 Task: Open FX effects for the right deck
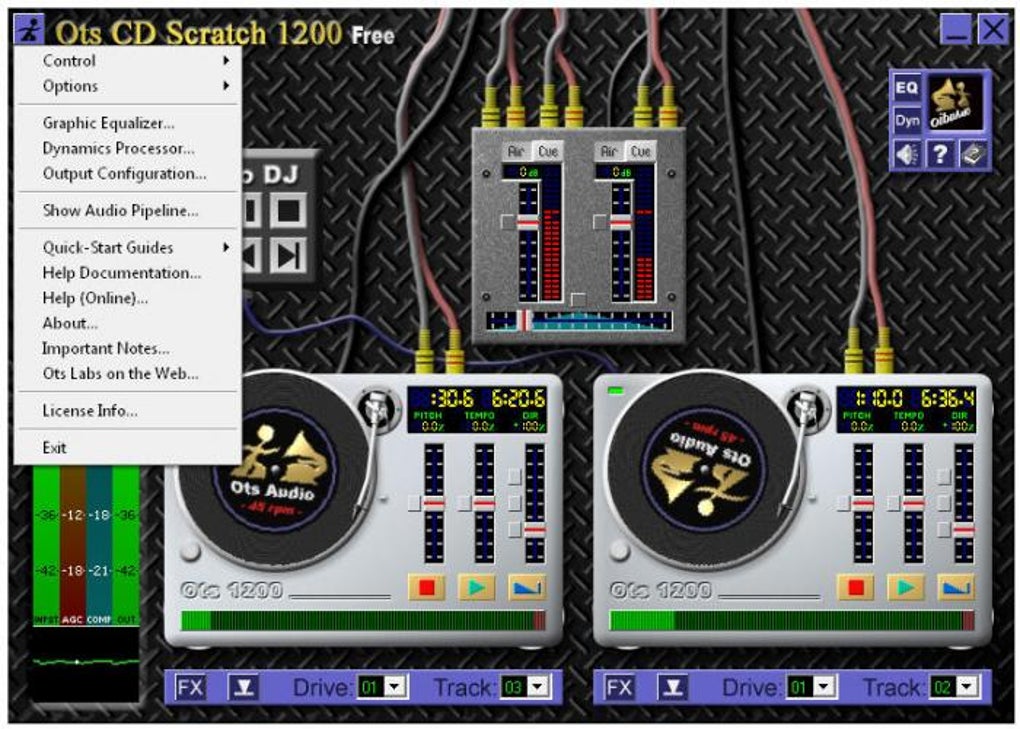click(x=619, y=687)
